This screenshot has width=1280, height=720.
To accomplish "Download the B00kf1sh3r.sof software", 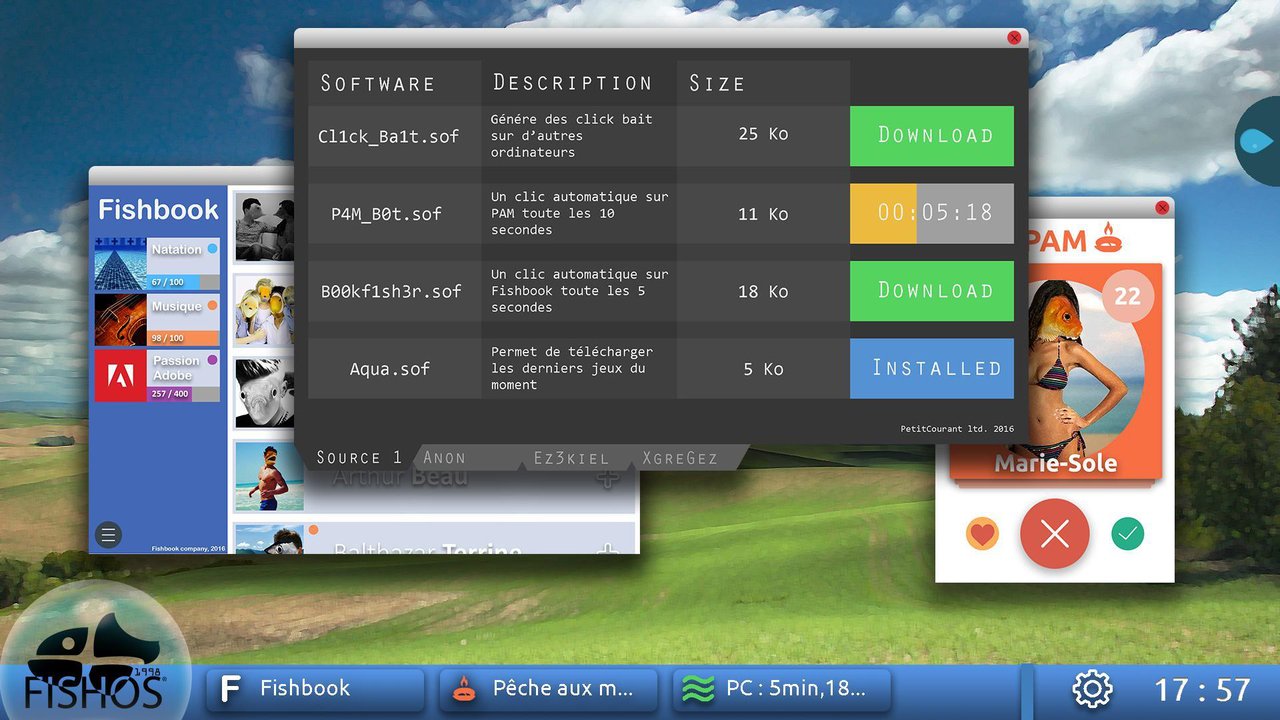I will pos(932,291).
